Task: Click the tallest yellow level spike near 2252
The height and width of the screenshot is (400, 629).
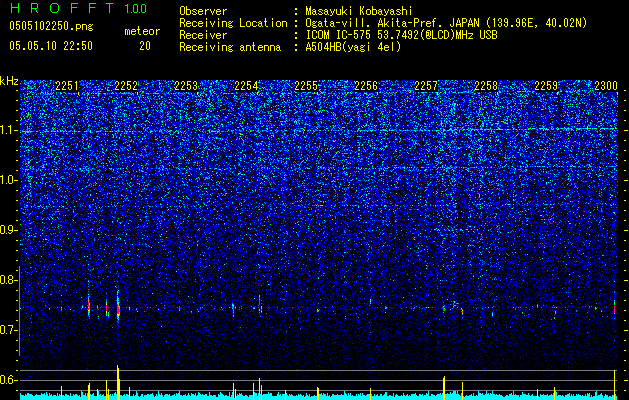Action: point(118,382)
